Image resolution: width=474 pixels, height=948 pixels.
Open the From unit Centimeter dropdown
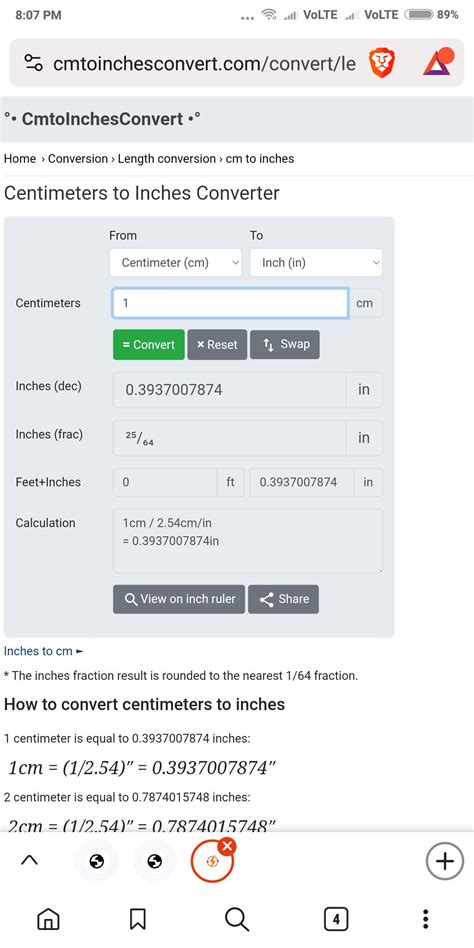tap(175, 262)
